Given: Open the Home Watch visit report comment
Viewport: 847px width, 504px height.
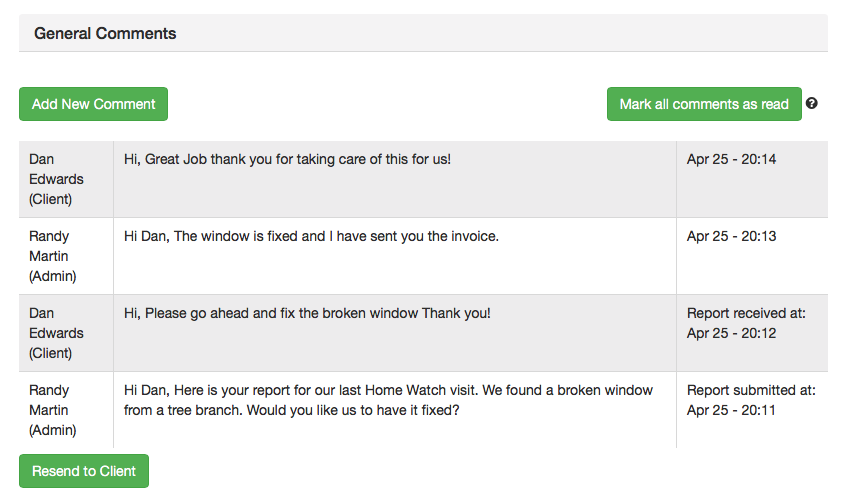Looking at the screenshot, I should pos(388,400).
